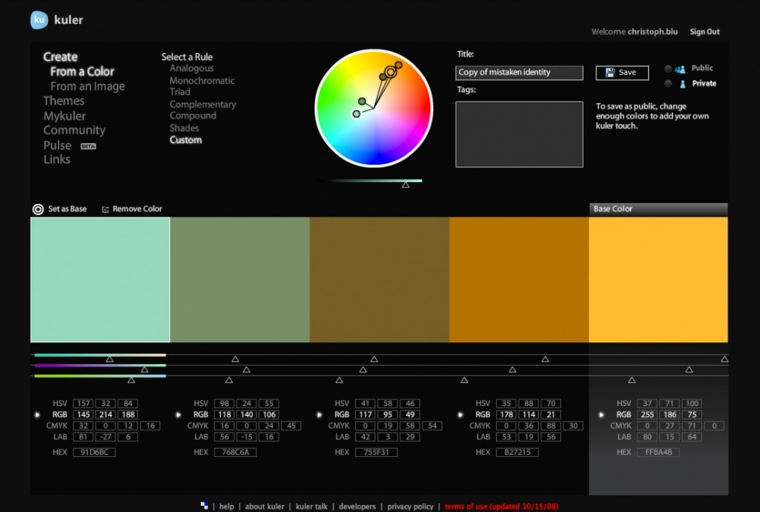Click the HEX field showing 768C6A
This screenshot has width=760, height=512.
[x=235, y=452]
